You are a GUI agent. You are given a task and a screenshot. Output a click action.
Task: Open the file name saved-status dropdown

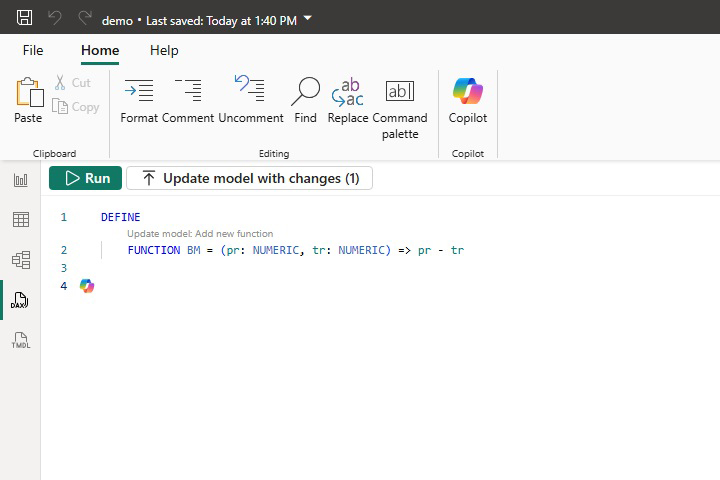pos(307,18)
